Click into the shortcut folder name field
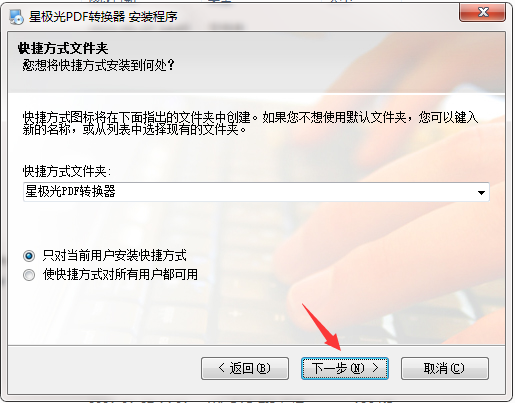515x403 pixels. pyautogui.click(x=248, y=192)
